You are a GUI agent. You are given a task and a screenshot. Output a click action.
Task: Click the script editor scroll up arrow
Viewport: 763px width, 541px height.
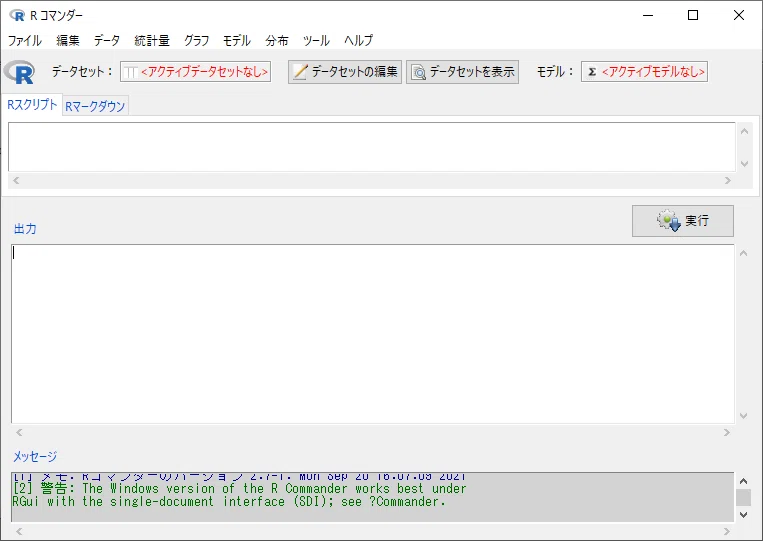coord(744,131)
